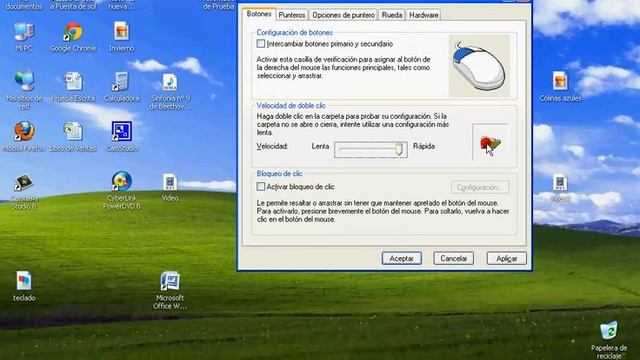The height and width of the screenshot is (360, 640).
Task: Launch Mozilla Firefox from the desktop
Action: point(24,131)
